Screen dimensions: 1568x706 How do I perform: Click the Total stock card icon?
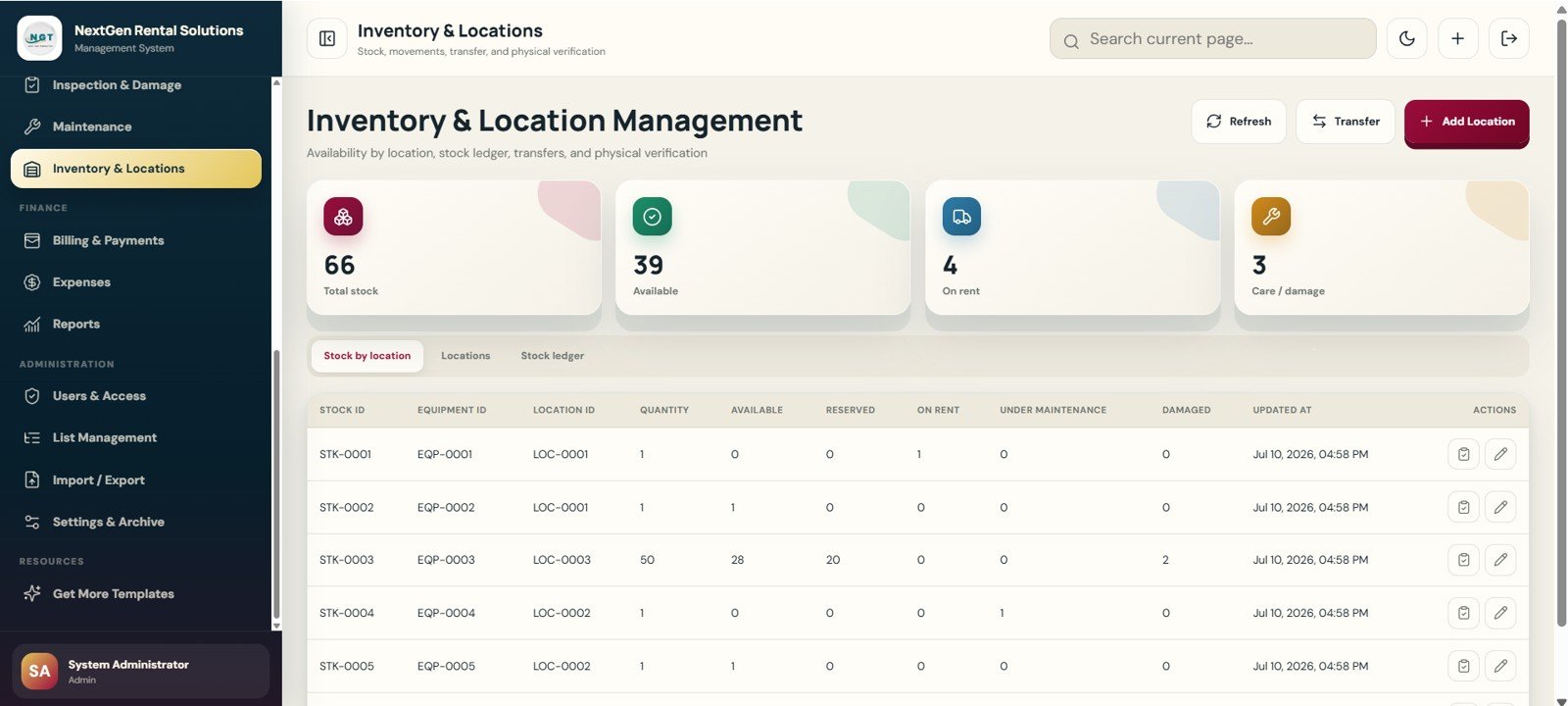[343, 217]
